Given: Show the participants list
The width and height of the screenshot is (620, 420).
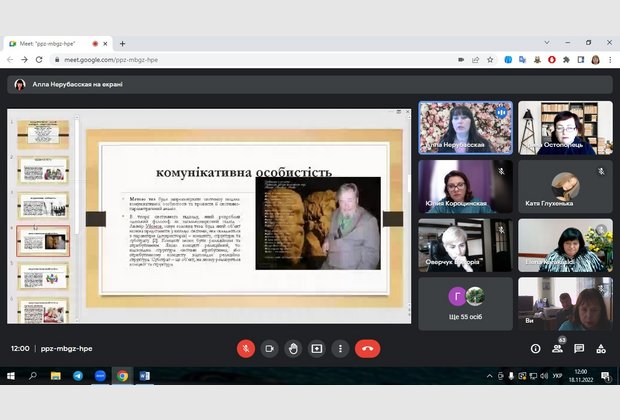Looking at the screenshot, I should [557, 349].
